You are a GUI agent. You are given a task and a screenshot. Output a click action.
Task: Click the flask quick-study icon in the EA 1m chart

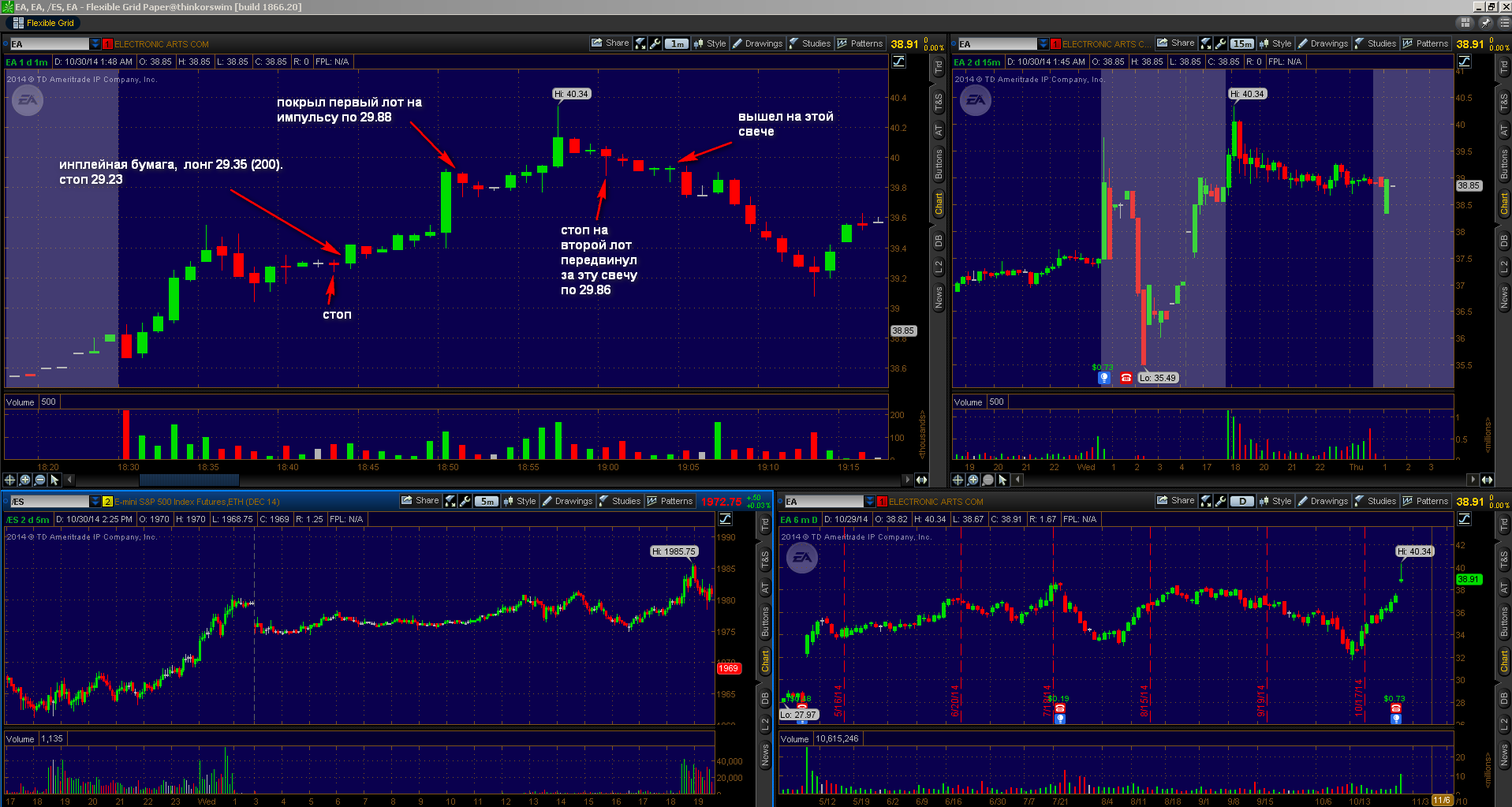click(640, 43)
